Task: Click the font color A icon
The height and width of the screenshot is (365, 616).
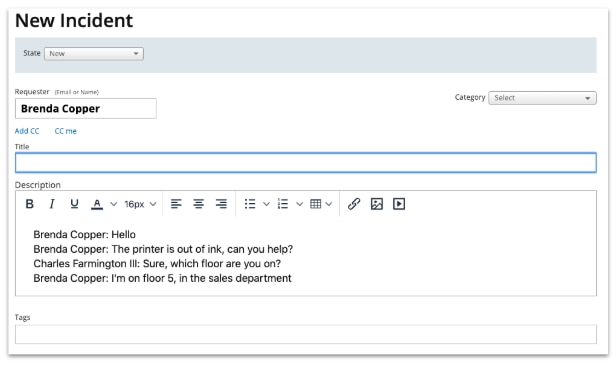Action: tap(97, 204)
